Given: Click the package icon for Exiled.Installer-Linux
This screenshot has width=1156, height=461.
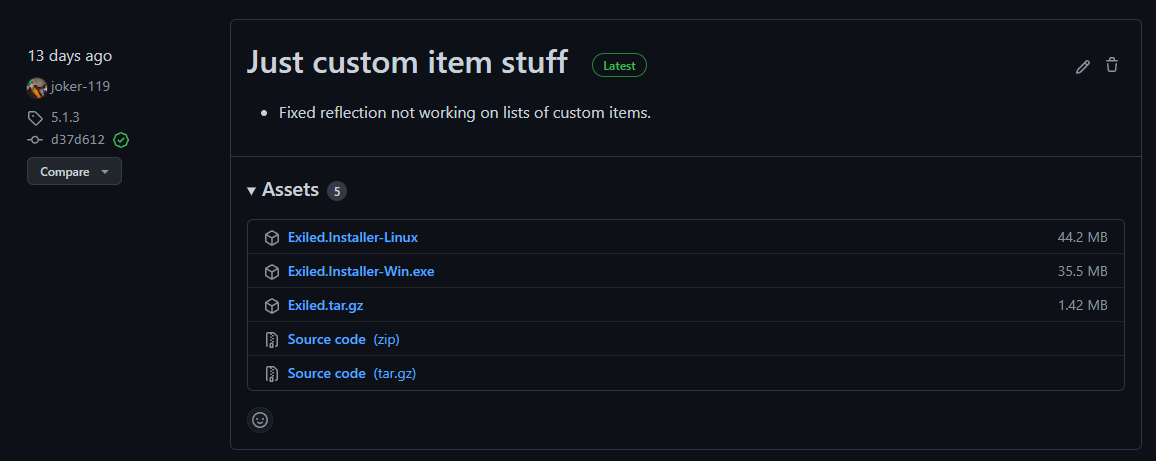Looking at the screenshot, I should coord(271,238).
